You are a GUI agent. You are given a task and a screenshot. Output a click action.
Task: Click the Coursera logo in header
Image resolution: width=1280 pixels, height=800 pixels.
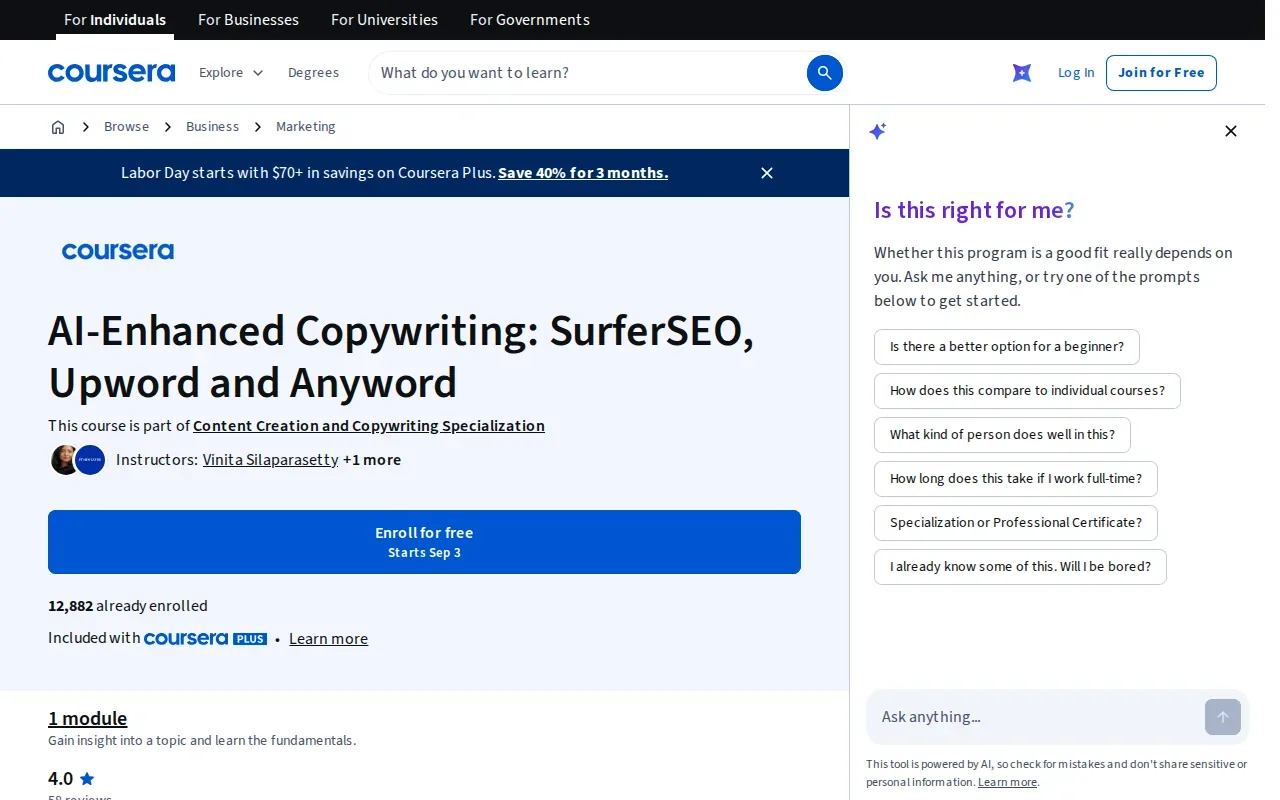point(111,73)
